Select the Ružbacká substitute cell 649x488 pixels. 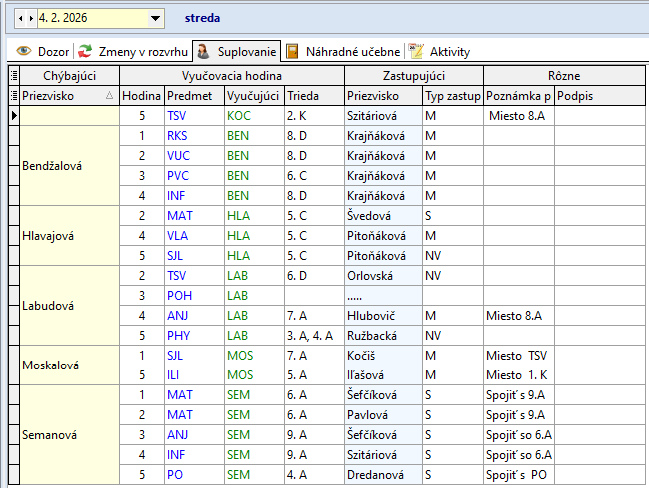[x=383, y=336]
